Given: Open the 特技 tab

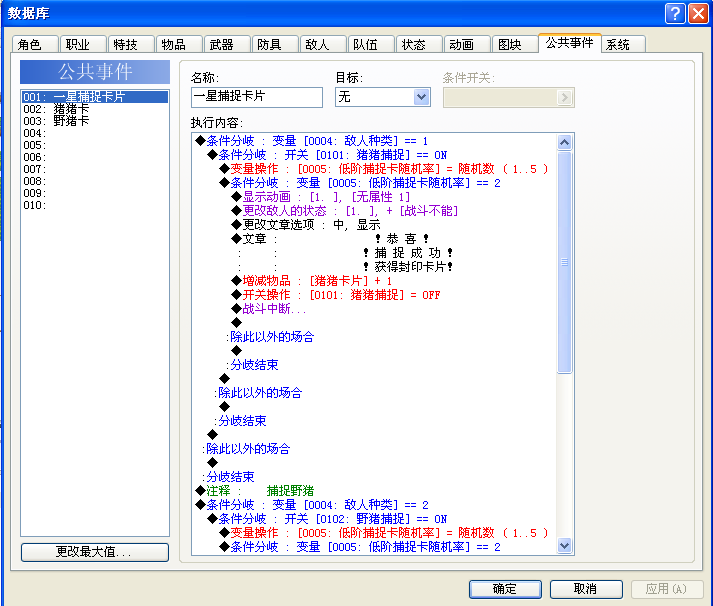Looking at the screenshot, I should (131, 45).
